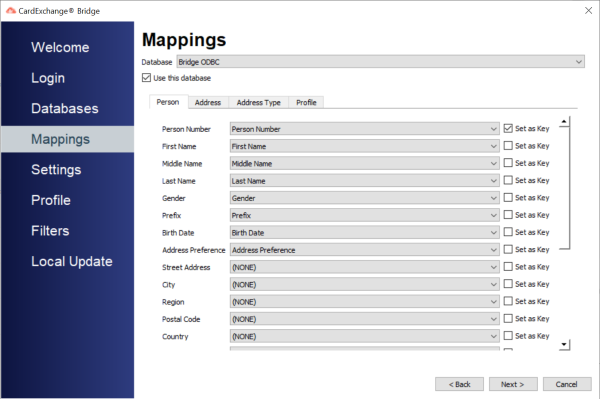Open the Gender field mapping dropdown

(x=364, y=198)
